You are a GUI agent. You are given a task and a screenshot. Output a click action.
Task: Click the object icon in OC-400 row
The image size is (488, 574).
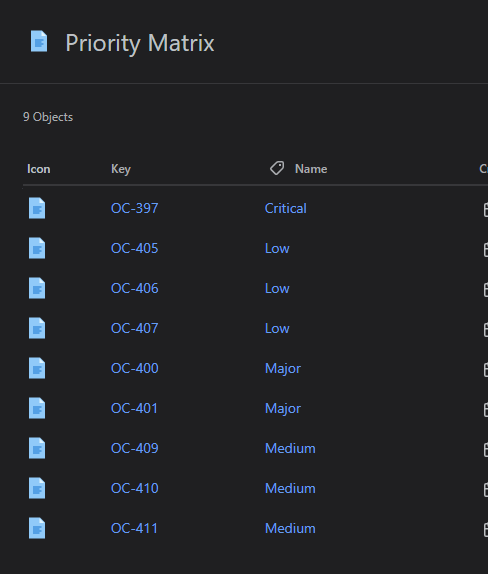point(37,368)
